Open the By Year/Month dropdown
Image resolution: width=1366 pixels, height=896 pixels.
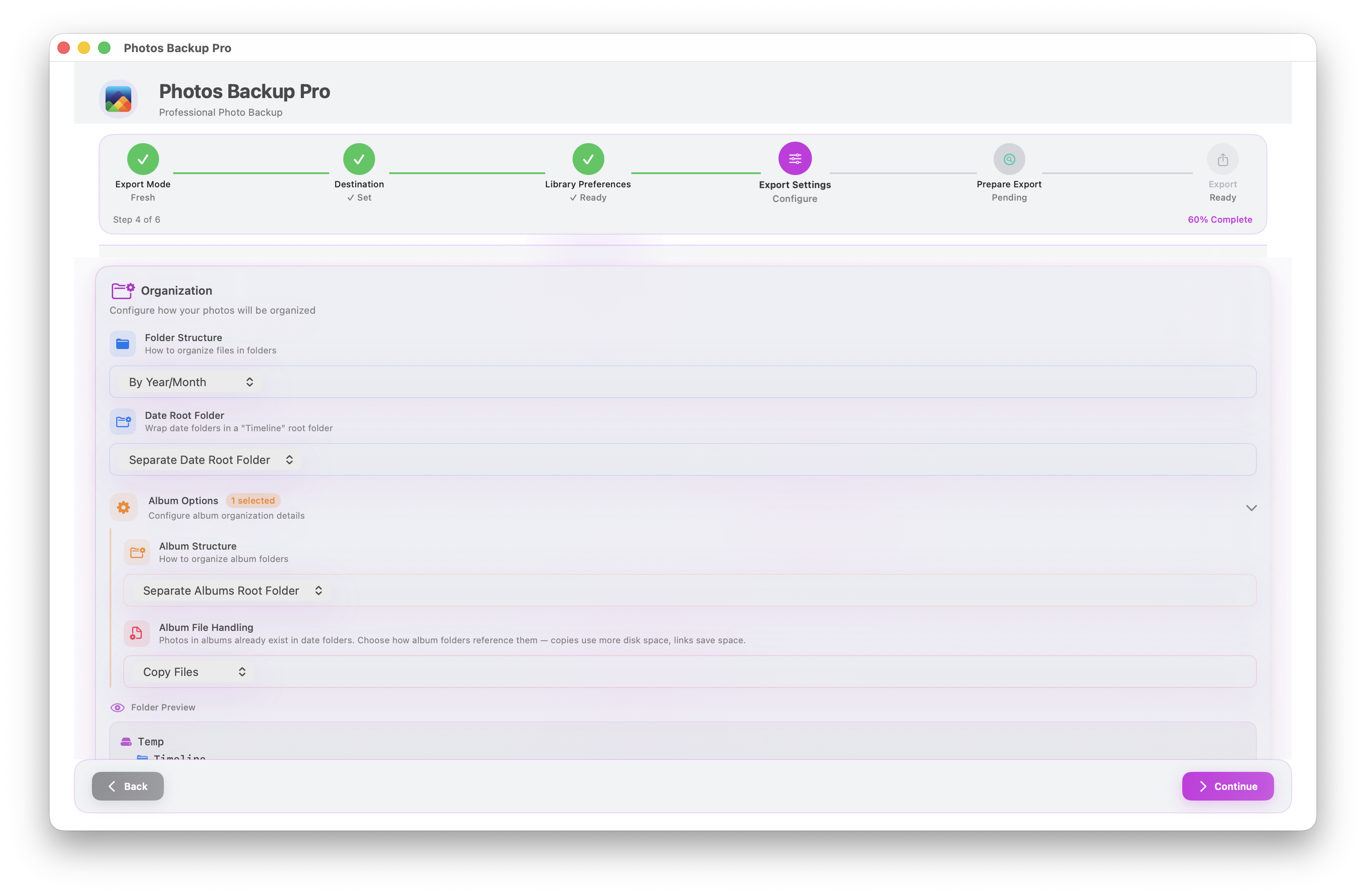[190, 382]
